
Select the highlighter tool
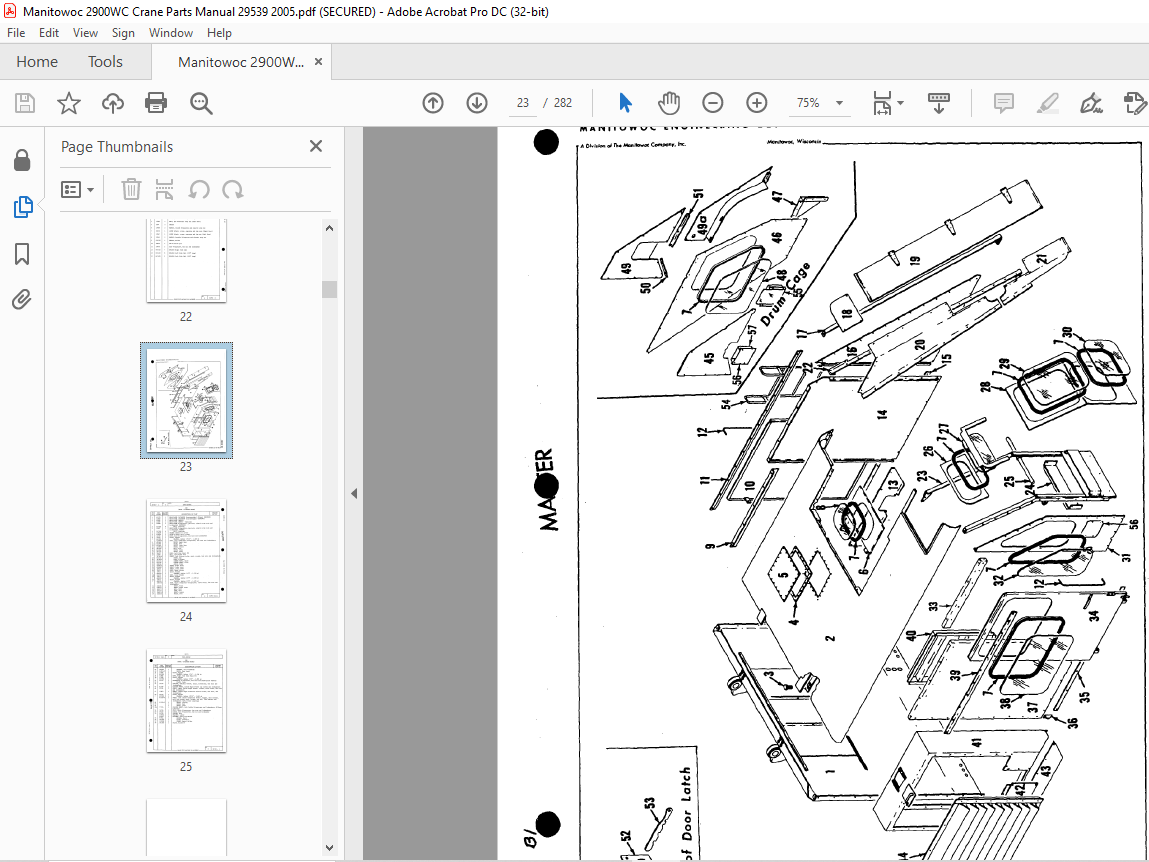point(1048,103)
